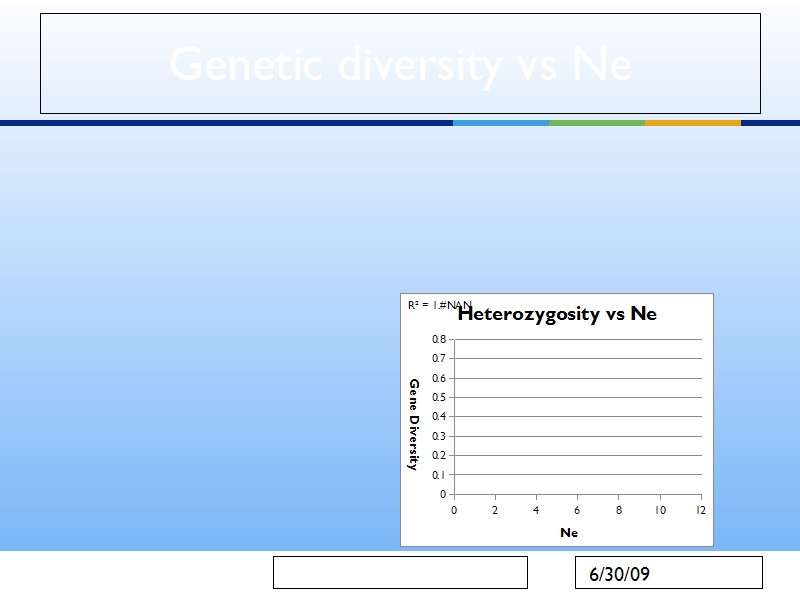Click the empty chart plot area
The height and width of the screenshot is (600, 800).
578,416
